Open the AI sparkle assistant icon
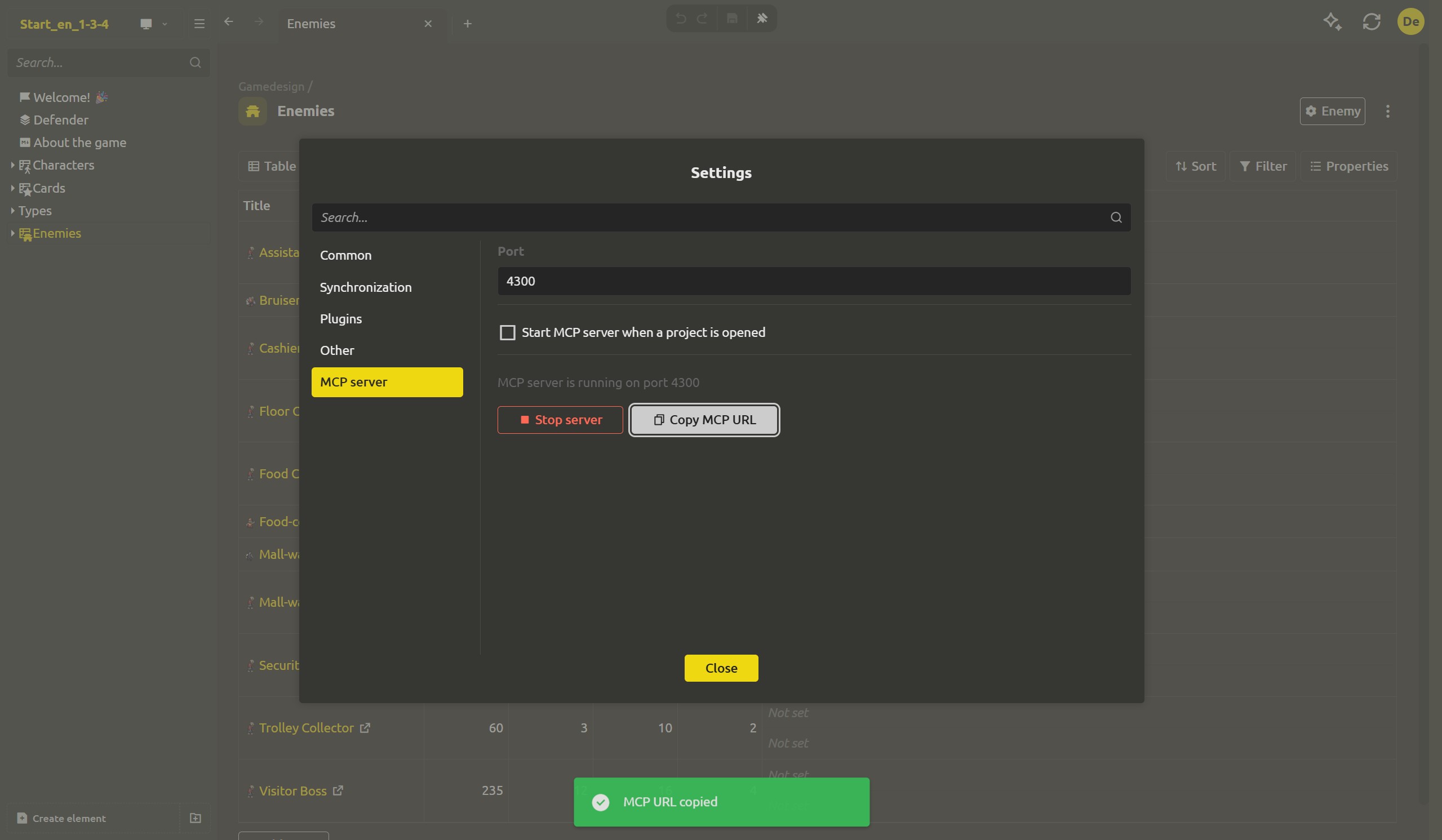Viewport: 1442px width, 840px height. [1332, 22]
